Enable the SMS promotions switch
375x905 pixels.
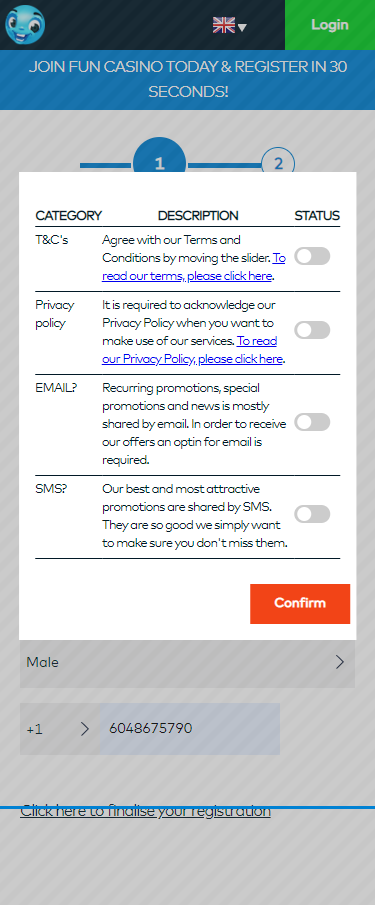pyautogui.click(x=312, y=514)
